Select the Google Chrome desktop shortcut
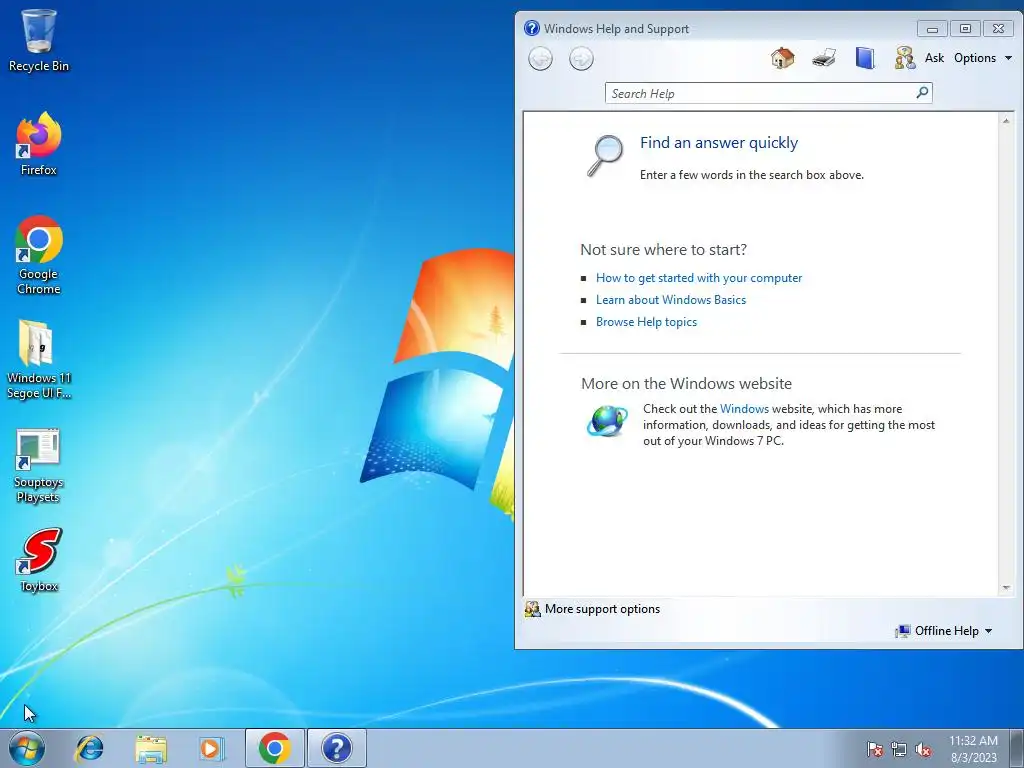 [39, 255]
